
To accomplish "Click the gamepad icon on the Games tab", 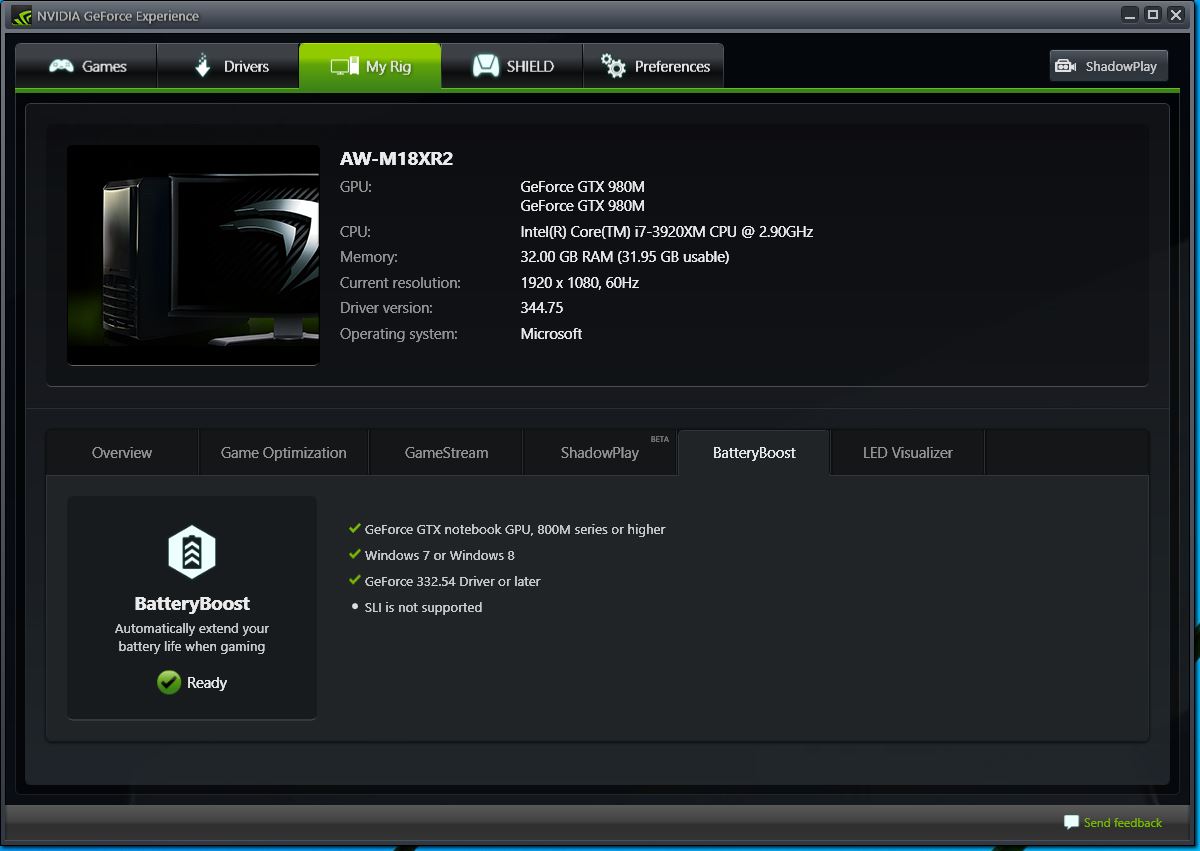I will coord(62,67).
